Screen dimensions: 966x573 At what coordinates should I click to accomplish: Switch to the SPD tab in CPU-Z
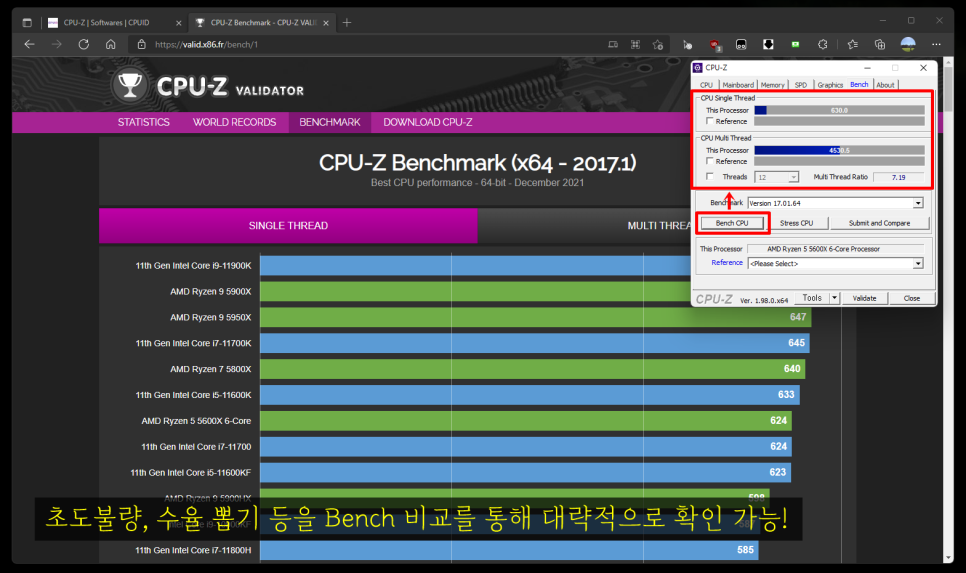pyautogui.click(x=800, y=85)
